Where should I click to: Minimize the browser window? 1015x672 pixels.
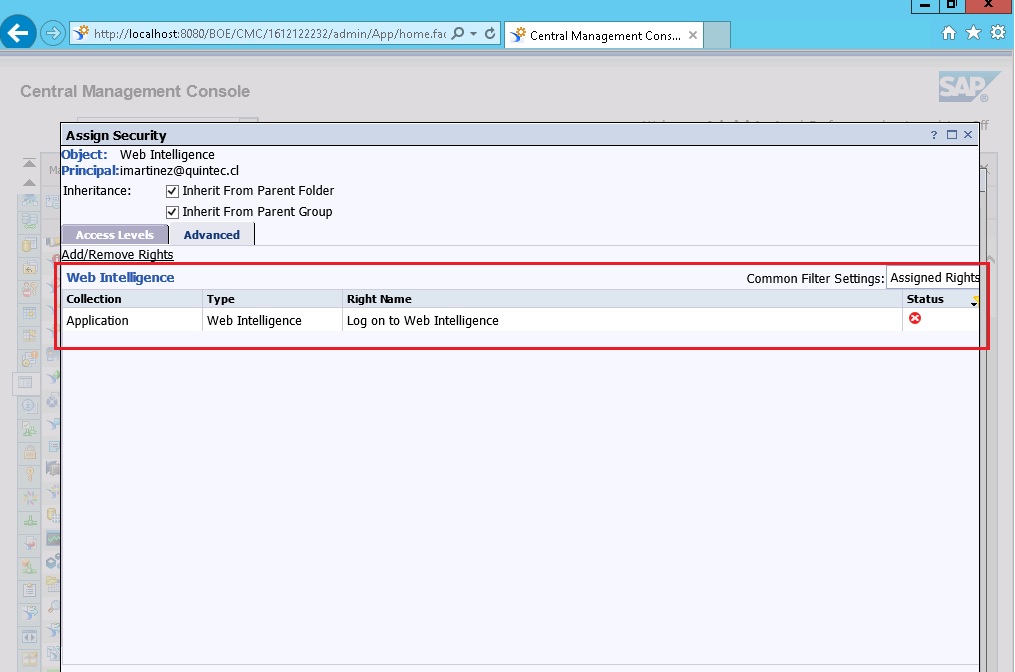point(925,5)
